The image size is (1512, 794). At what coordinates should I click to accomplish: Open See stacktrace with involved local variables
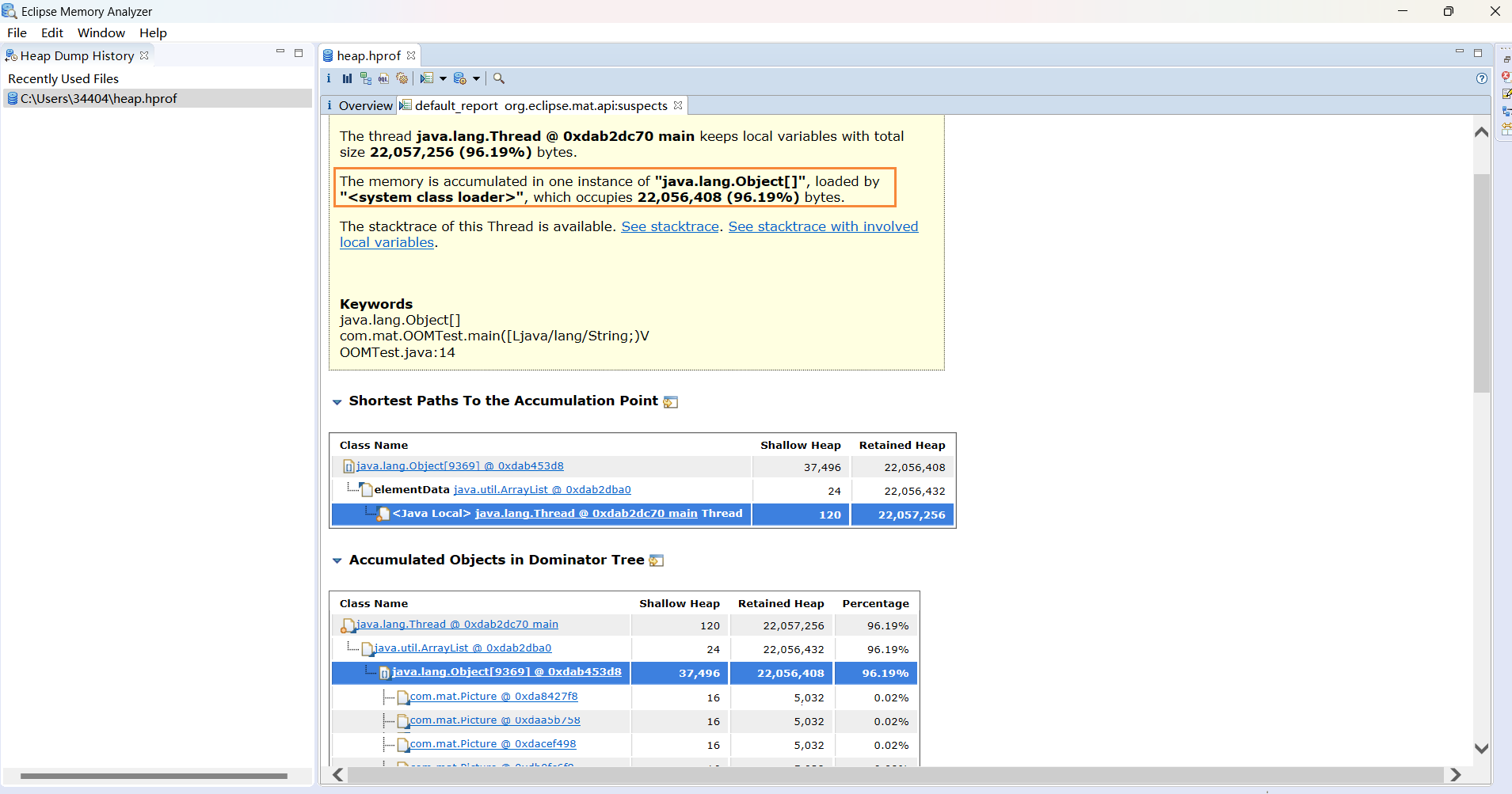[823, 226]
